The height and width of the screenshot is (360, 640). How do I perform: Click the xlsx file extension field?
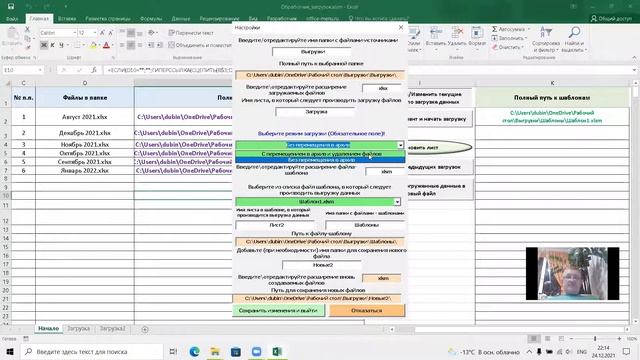click(x=382, y=88)
